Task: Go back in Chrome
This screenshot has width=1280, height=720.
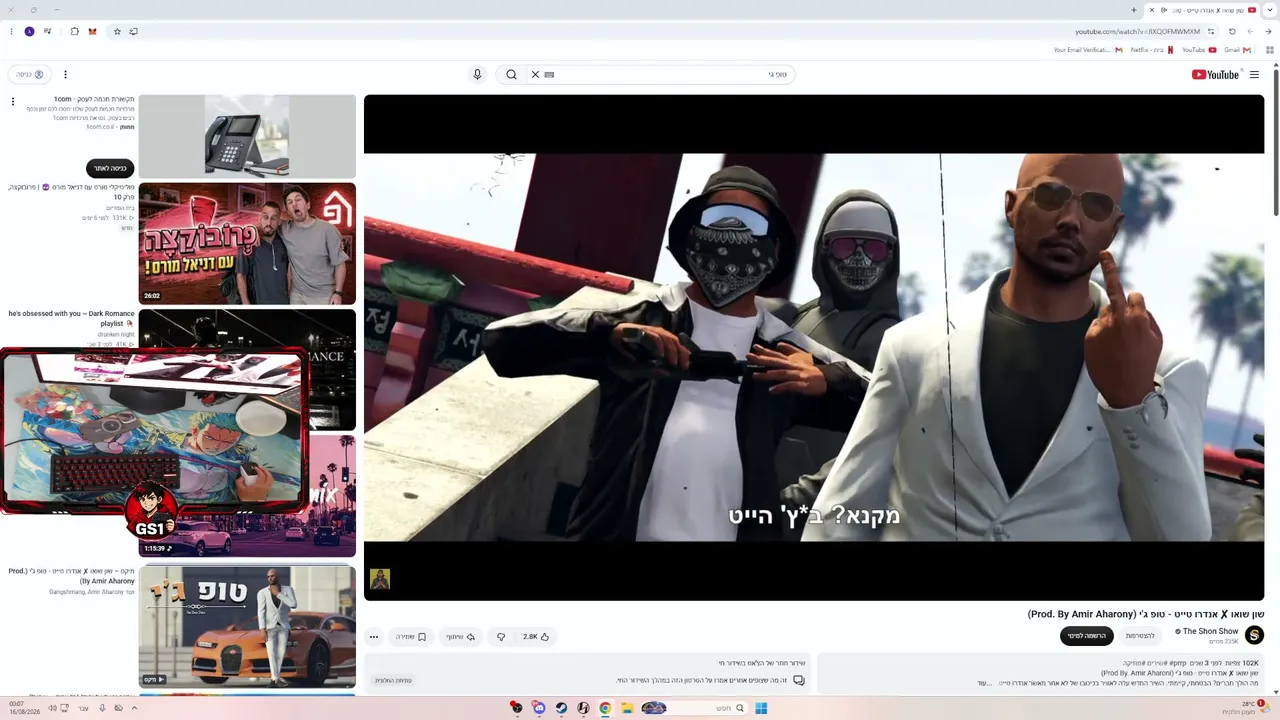Action: [x=1268, y=32]
